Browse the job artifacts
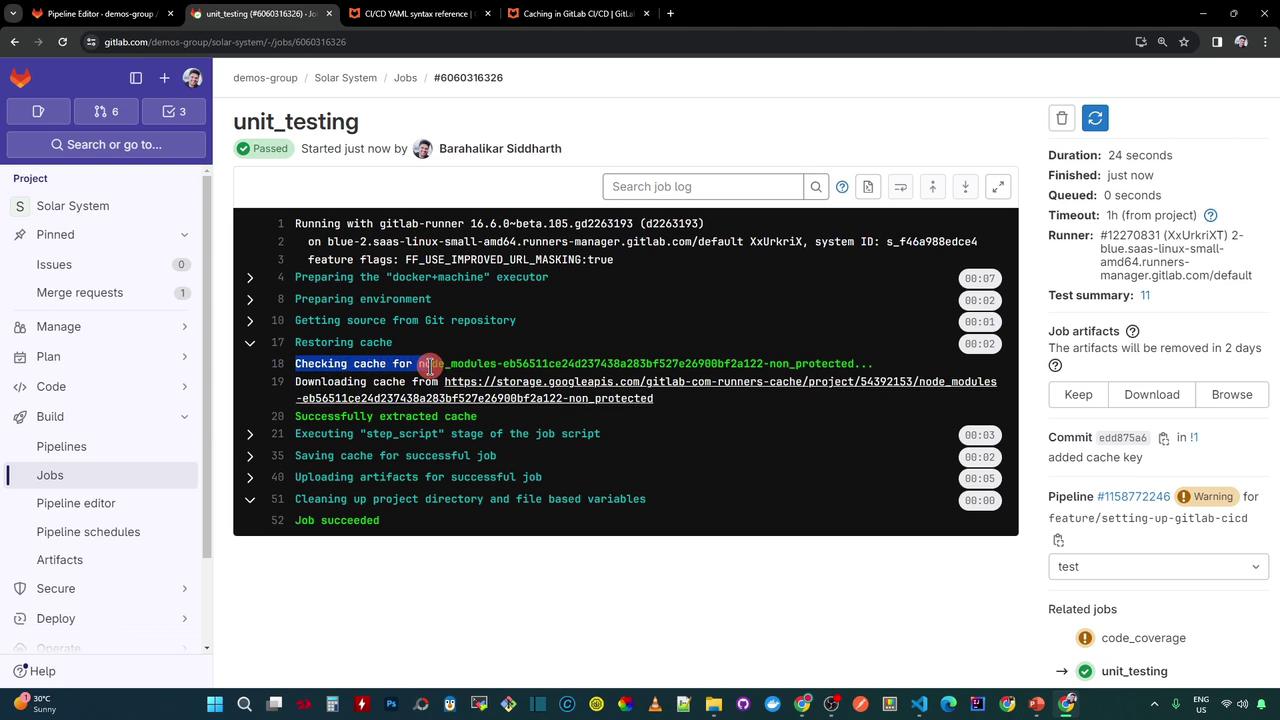1280x720 pixels. point(1232,395)
